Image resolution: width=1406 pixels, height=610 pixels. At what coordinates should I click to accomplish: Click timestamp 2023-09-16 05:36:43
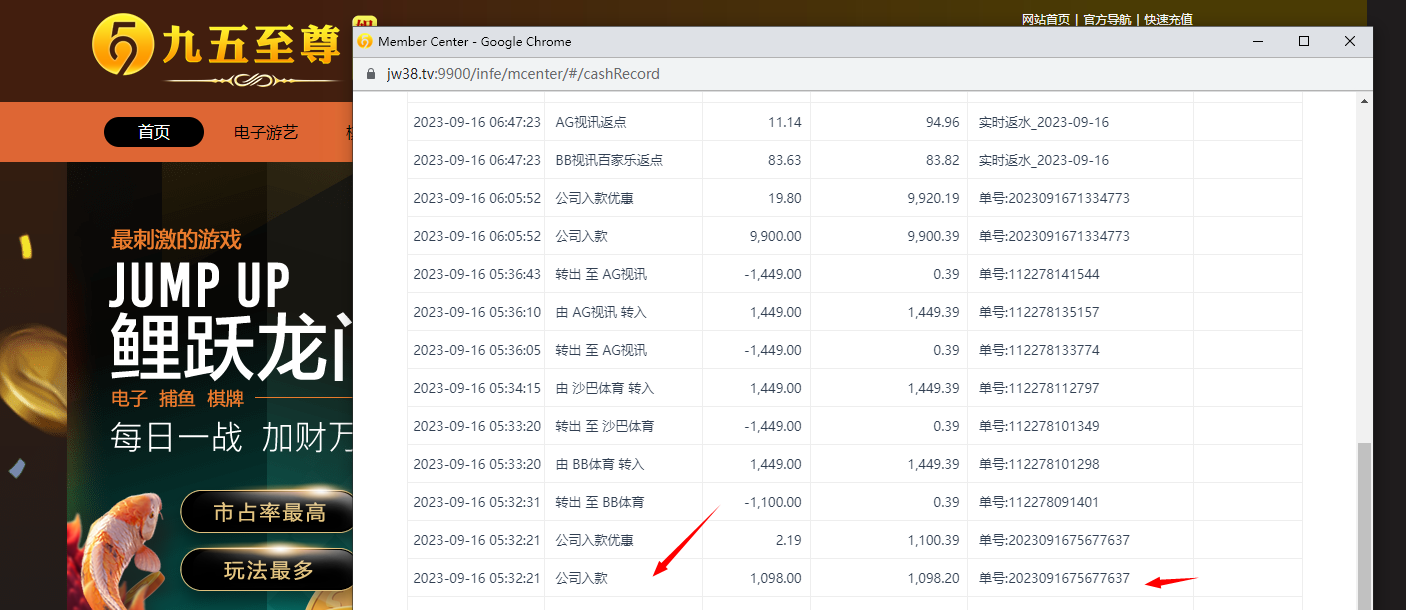tap(477, 274)
